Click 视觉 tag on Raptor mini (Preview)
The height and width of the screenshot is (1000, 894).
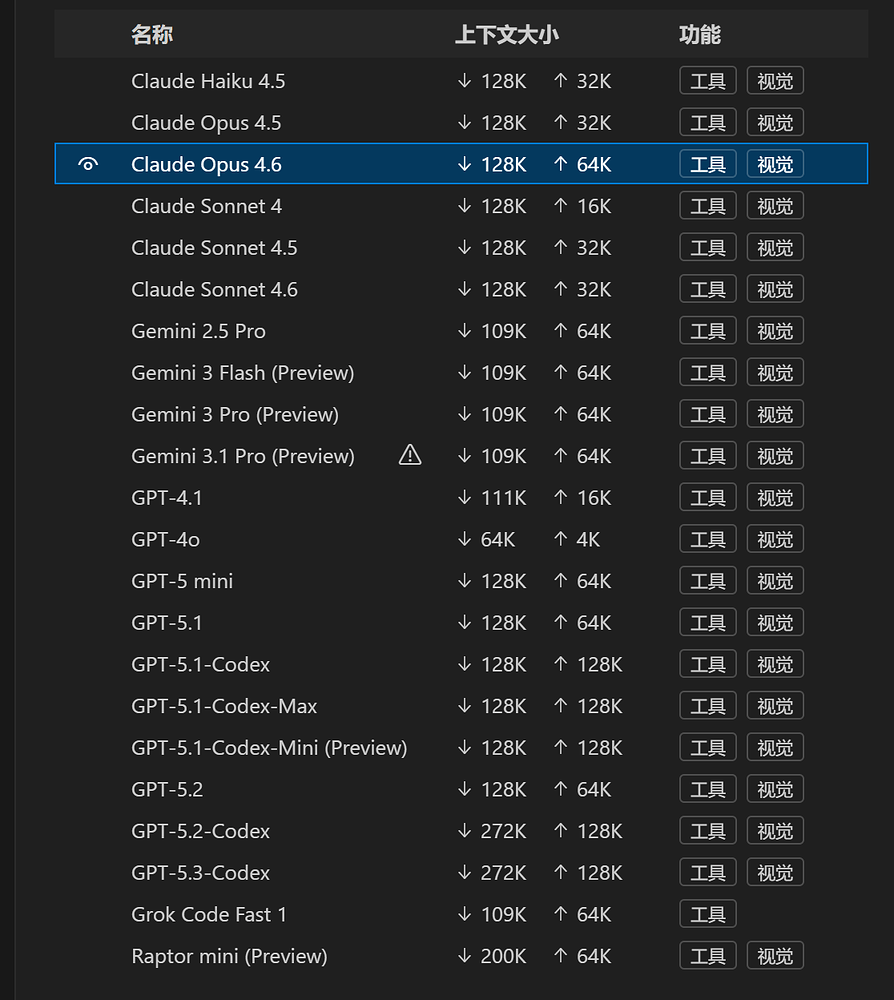(x=775, y=956)
